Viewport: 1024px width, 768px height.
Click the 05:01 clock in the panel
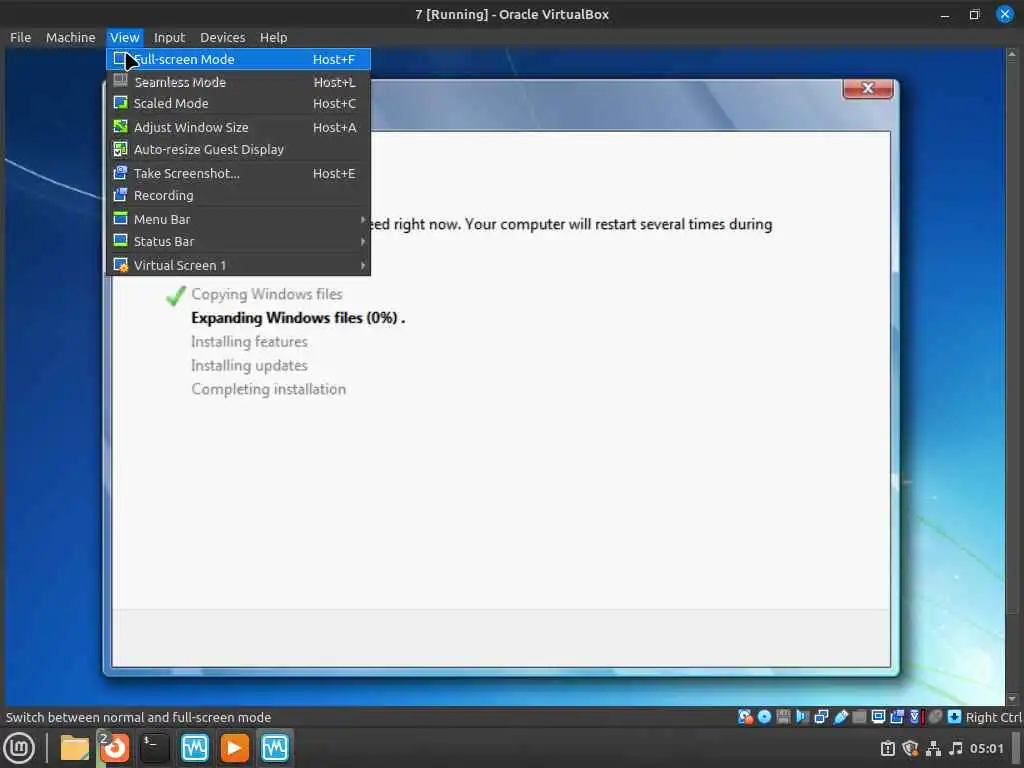(x=986, y=748)
